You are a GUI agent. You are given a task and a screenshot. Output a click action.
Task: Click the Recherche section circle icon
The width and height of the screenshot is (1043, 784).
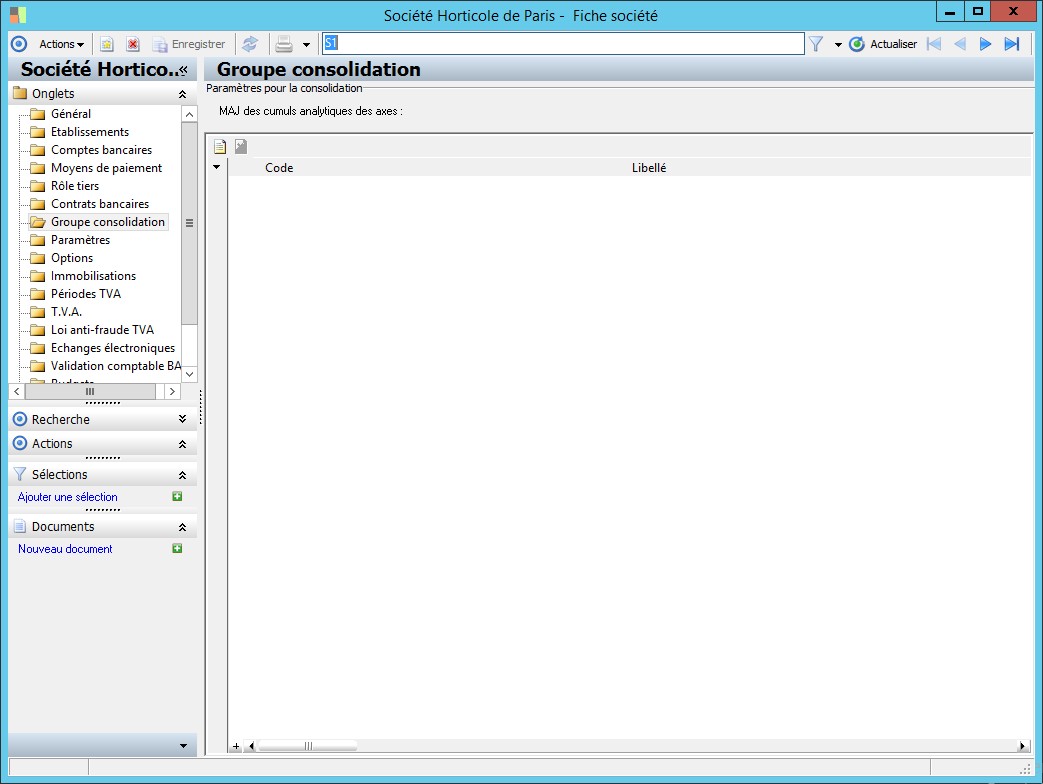[20, 419]
